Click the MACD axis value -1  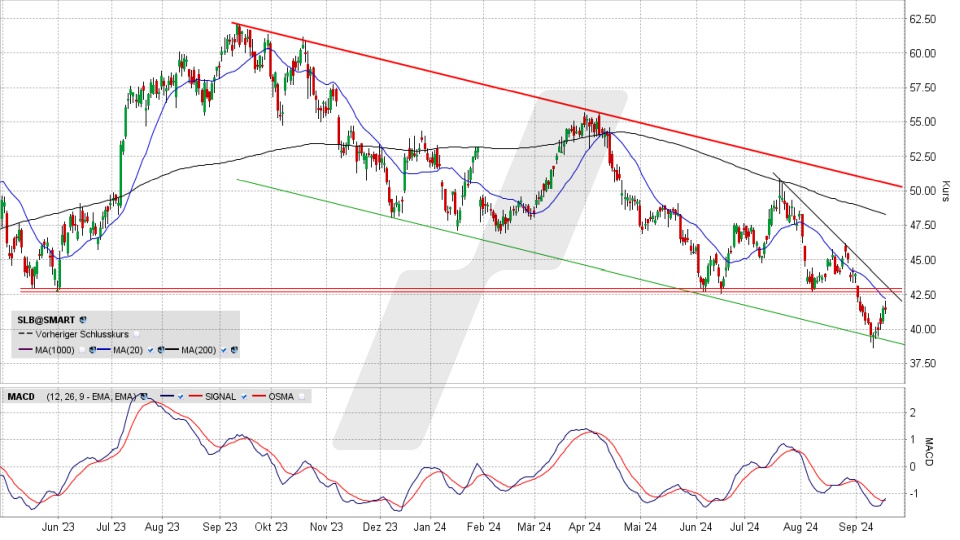pyautogui.click(x=912, y=493)
